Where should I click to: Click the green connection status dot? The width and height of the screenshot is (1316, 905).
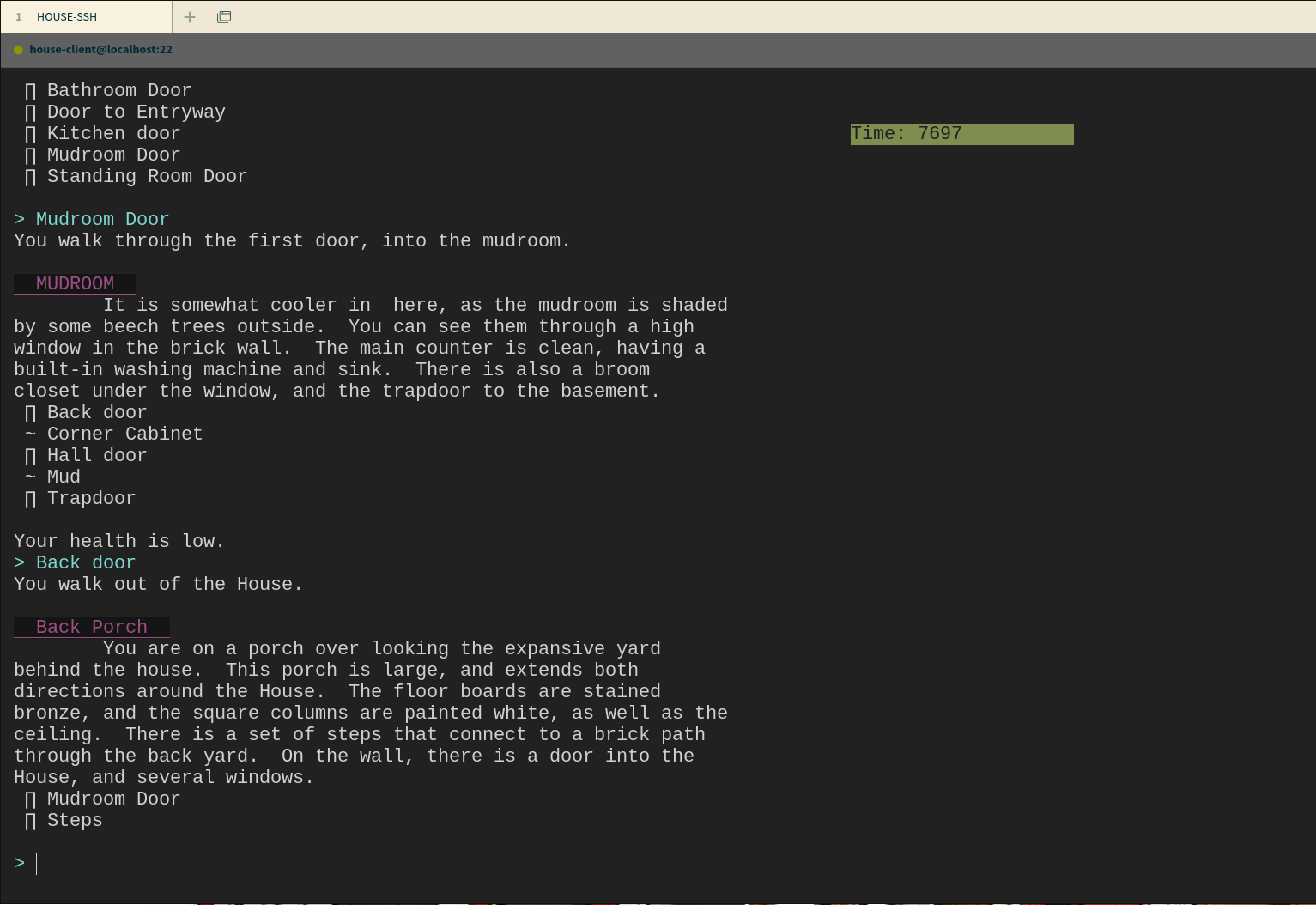click(18, 50)
